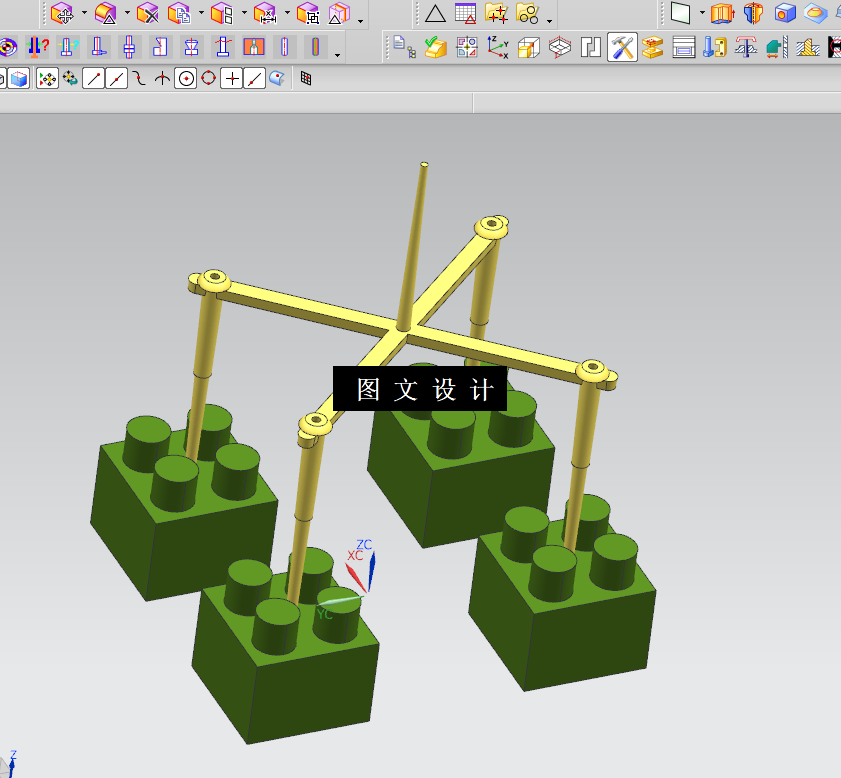Click the orange cavity insert icon
This screenshot has height=778, width=841.
click(254, 47)
